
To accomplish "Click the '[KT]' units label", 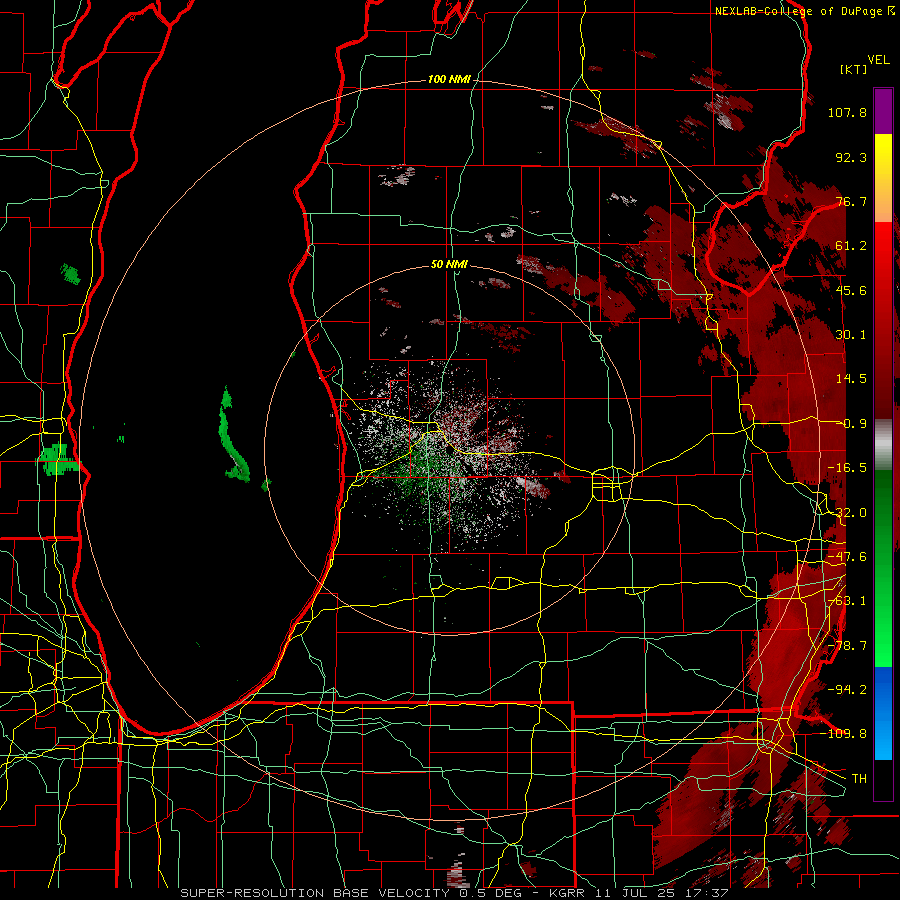I will coord(854,69).
